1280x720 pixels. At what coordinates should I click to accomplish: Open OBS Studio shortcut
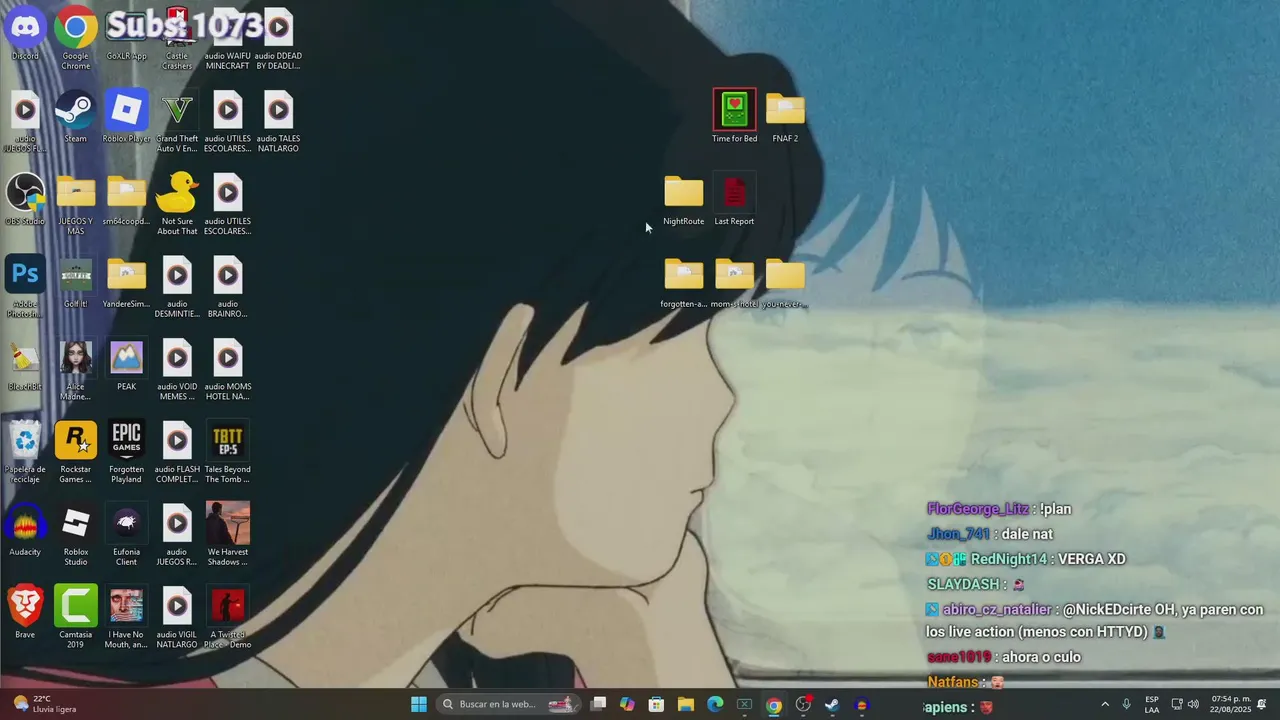click(x=25, y=199)
